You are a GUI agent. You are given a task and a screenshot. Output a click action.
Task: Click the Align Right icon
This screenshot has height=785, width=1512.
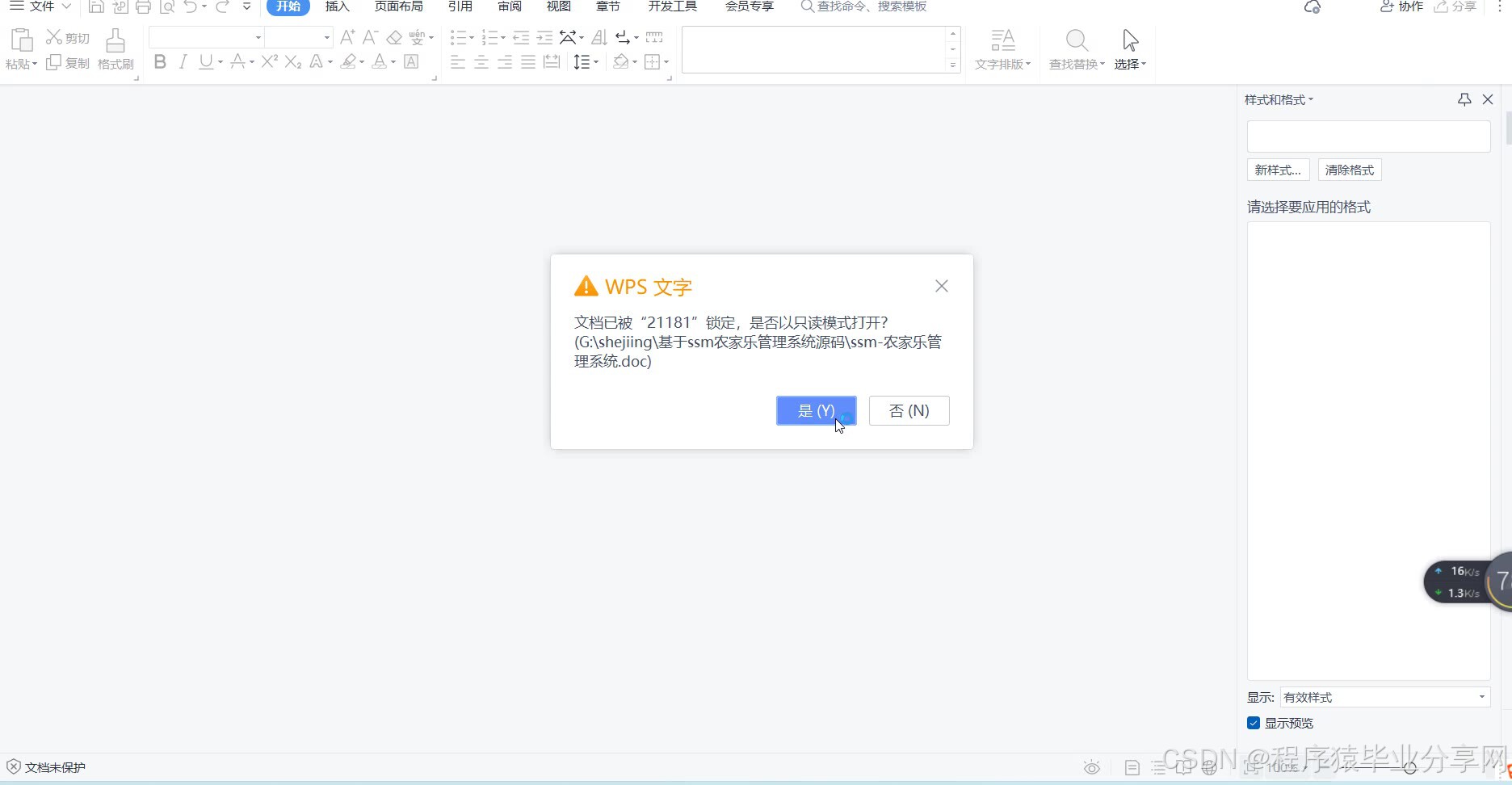coord(505,62)
